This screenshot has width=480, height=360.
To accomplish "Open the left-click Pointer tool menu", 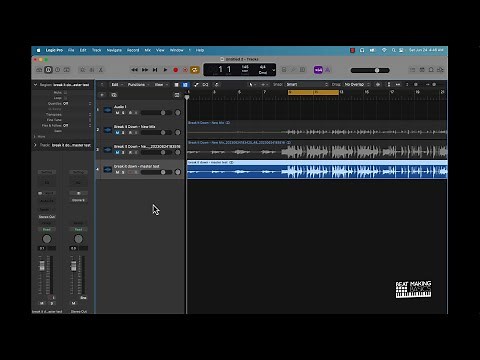I will 252,85.
